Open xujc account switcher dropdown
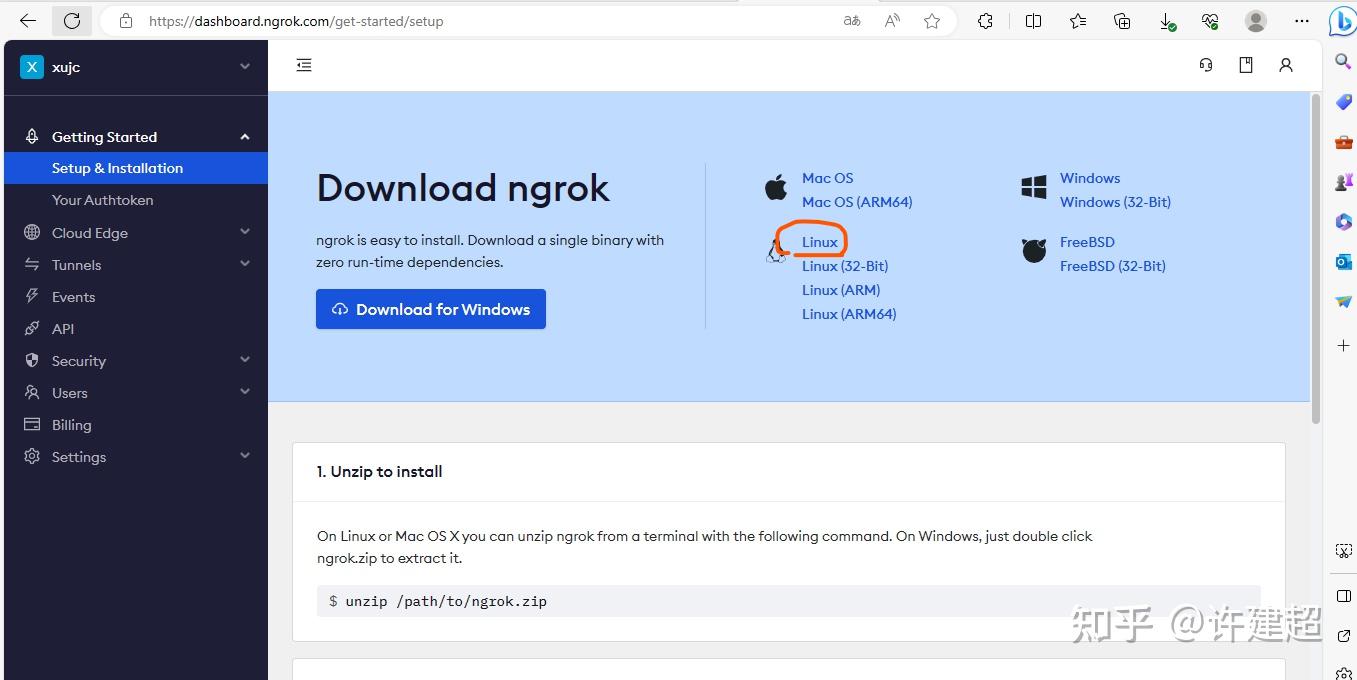 [136, 67]
